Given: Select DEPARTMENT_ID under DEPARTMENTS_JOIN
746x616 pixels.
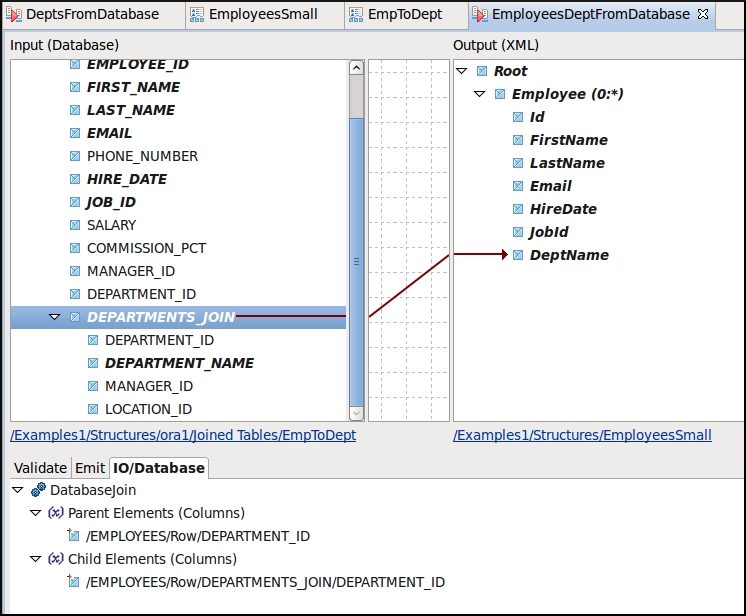Looking at the screenshot, I should point(159,340).
